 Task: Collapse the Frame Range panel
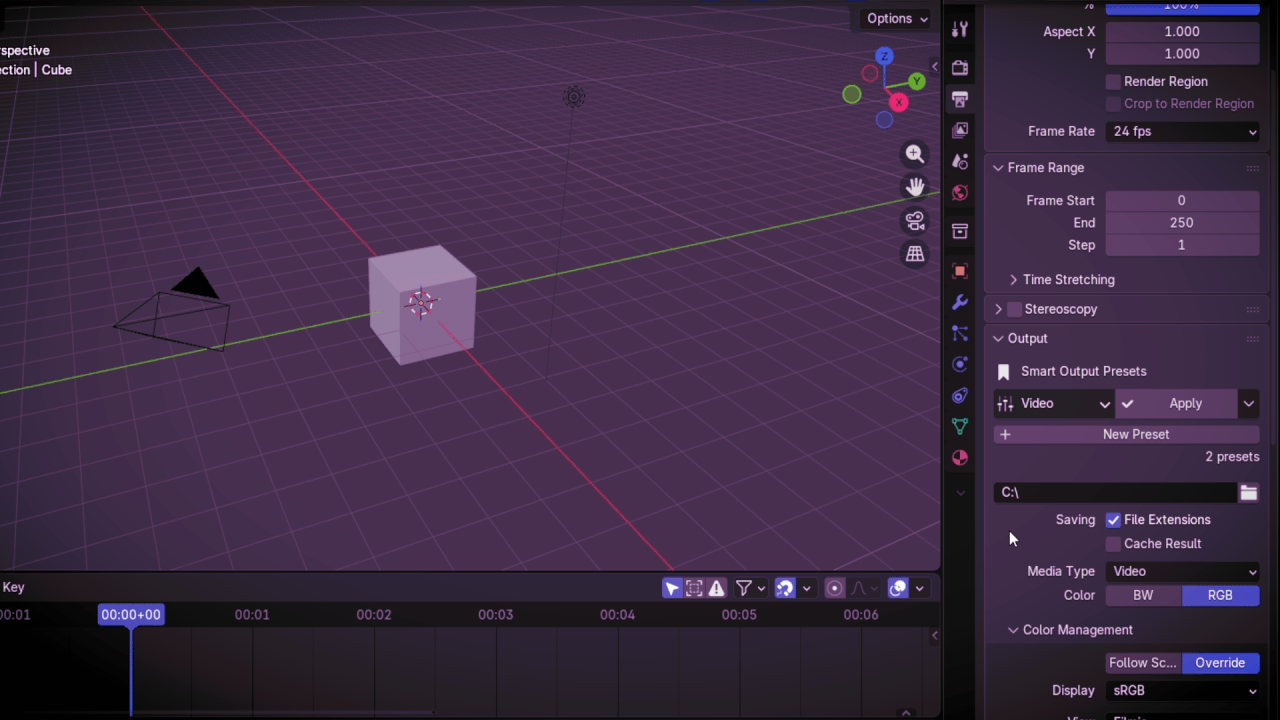pyautogui.click(x=998, y=168)
